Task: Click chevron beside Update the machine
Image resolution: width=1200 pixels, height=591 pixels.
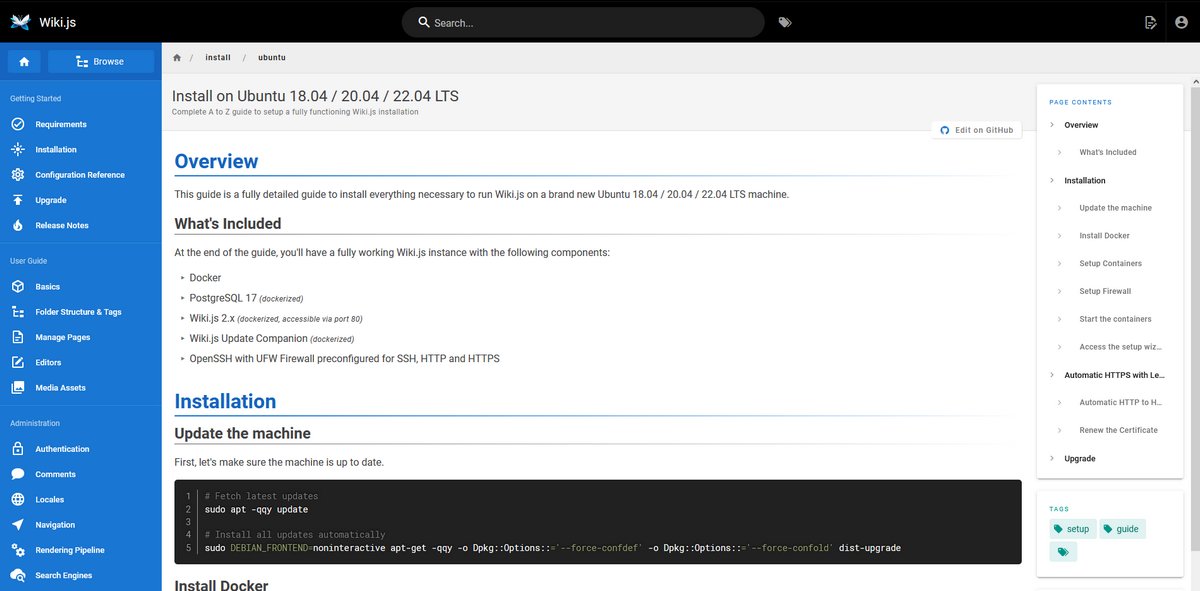Action: click(x=1060, y=208)
